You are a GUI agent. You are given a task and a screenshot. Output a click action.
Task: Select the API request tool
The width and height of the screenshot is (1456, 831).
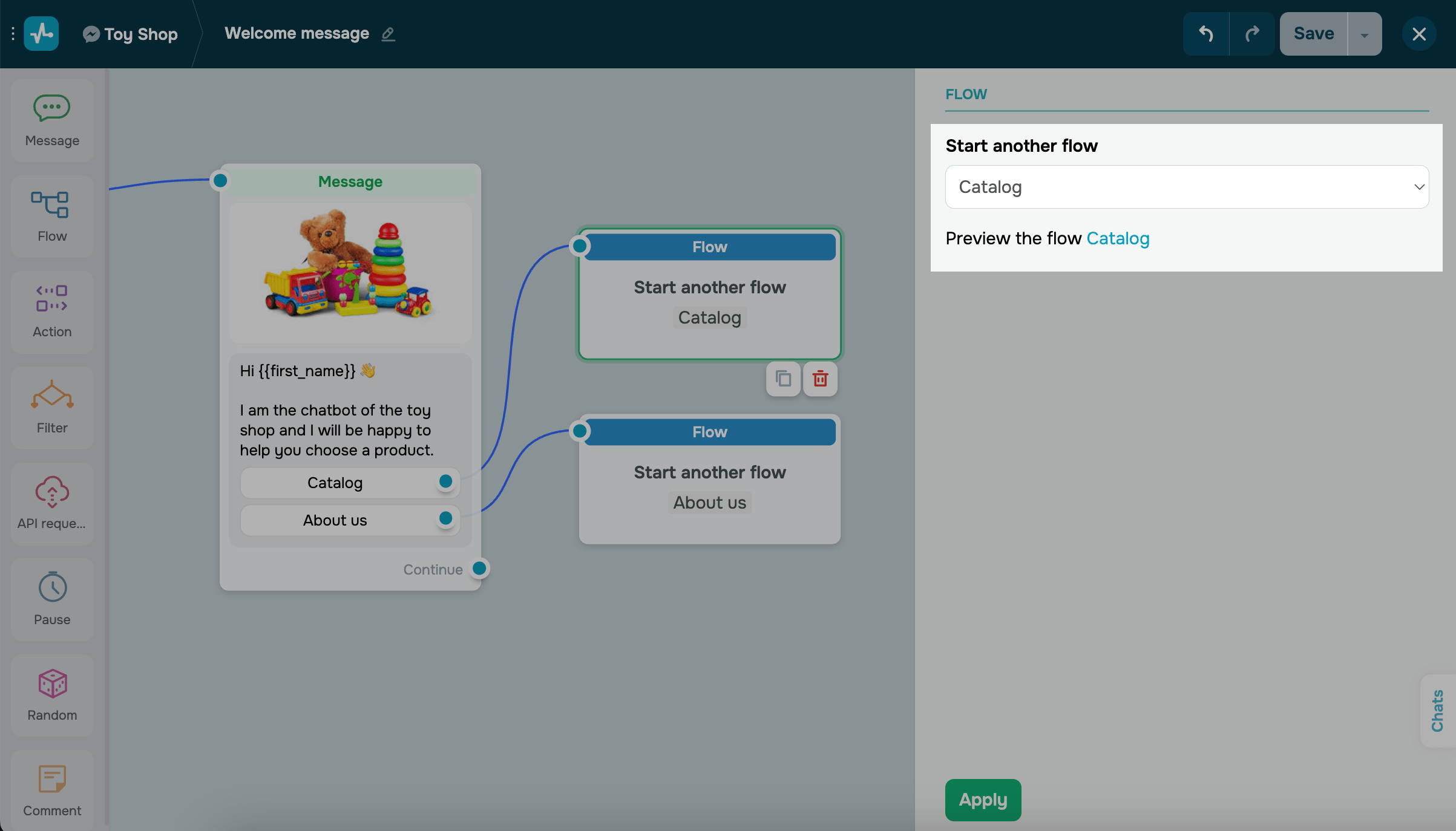click(x=51, y=502)
